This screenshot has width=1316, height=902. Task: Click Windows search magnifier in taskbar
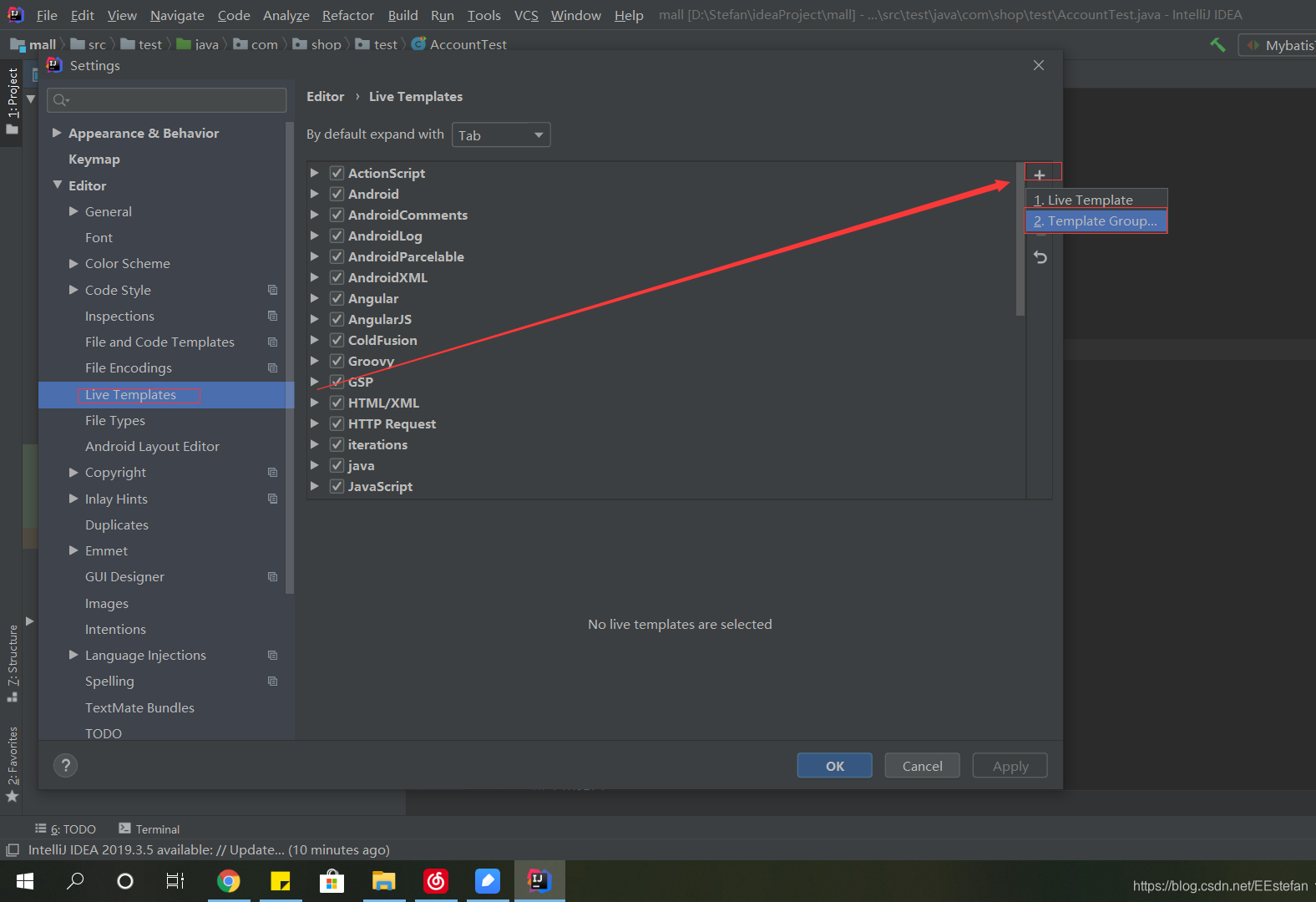pyautogui.click(x=75, y=881)
